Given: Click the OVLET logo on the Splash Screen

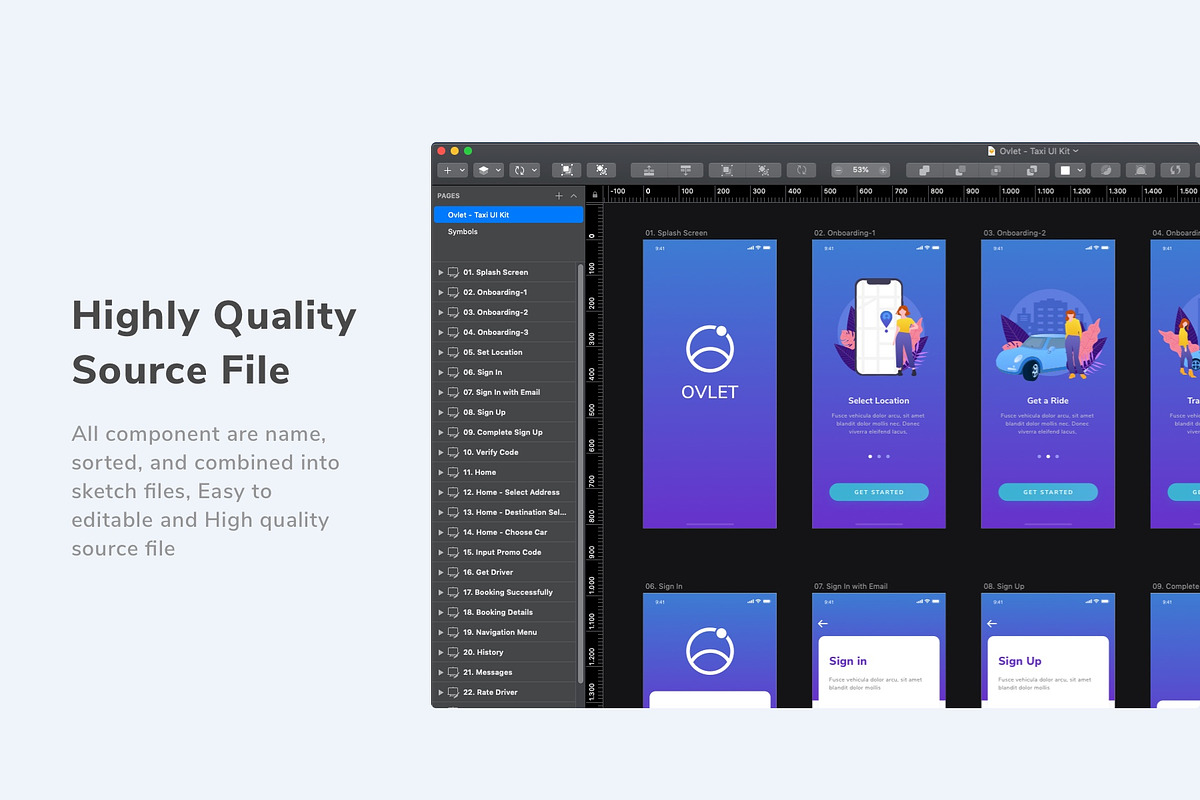Looking at the screenshot, I should point(710,363).
